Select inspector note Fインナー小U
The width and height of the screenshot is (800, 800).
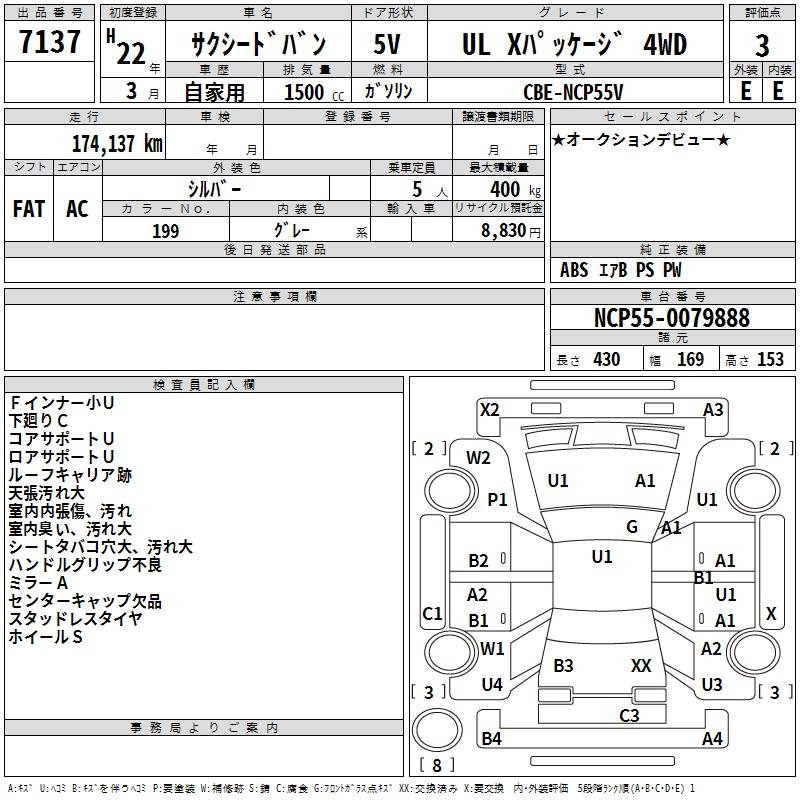point(61,403)
